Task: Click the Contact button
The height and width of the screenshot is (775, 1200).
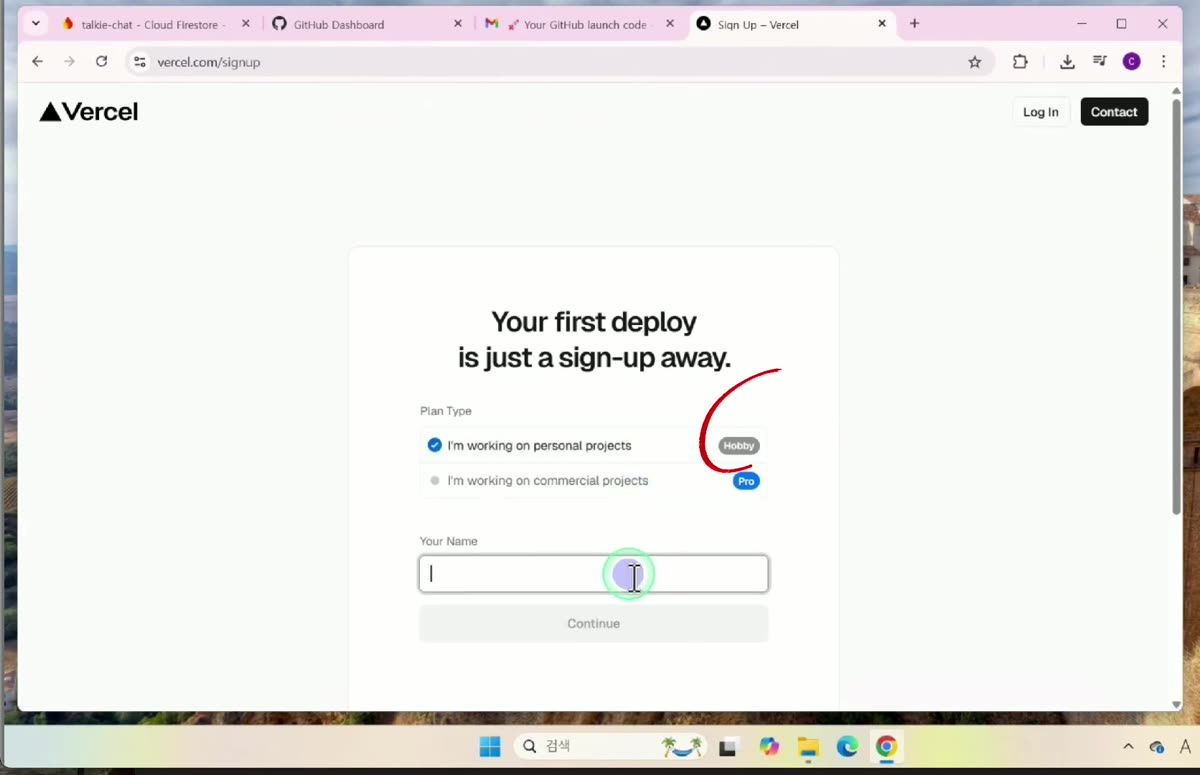Action: (1114, 112)
